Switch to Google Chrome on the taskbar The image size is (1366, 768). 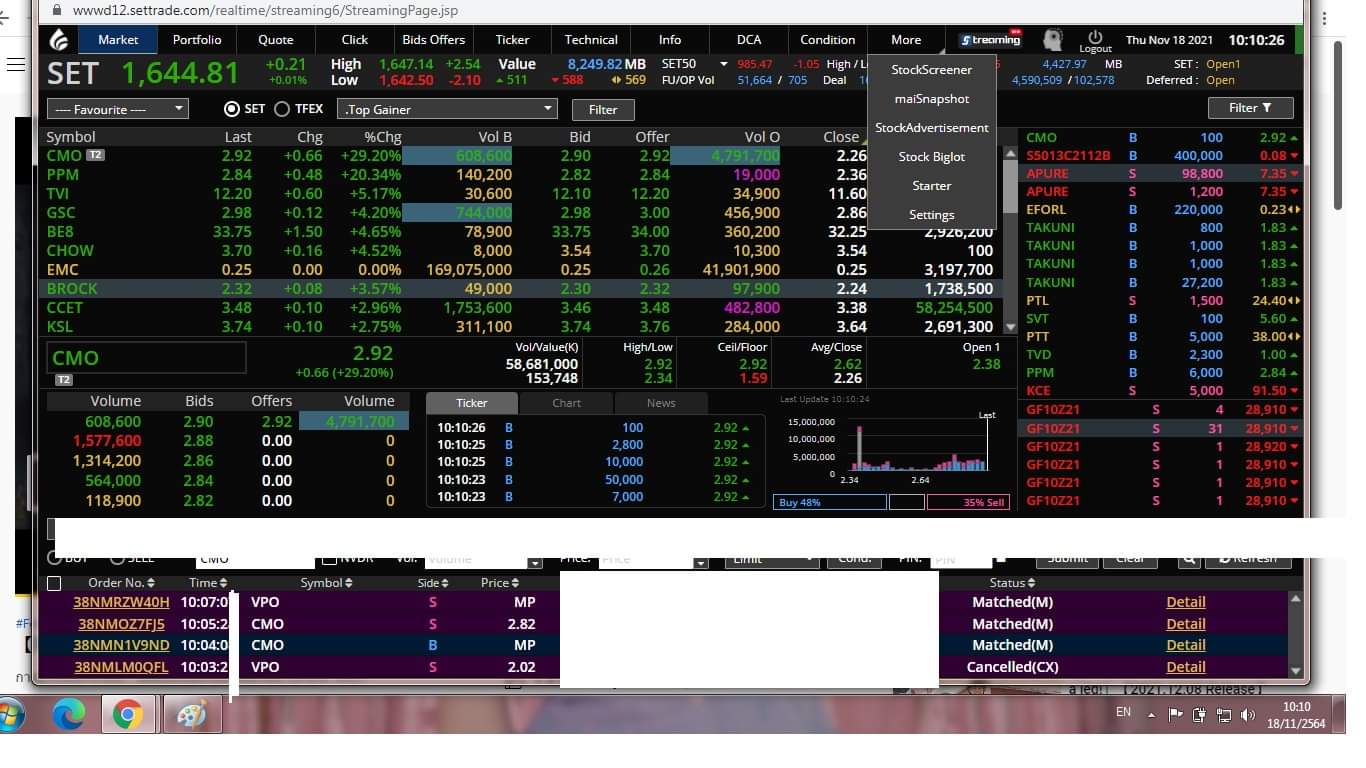click(x=127, y=715)
